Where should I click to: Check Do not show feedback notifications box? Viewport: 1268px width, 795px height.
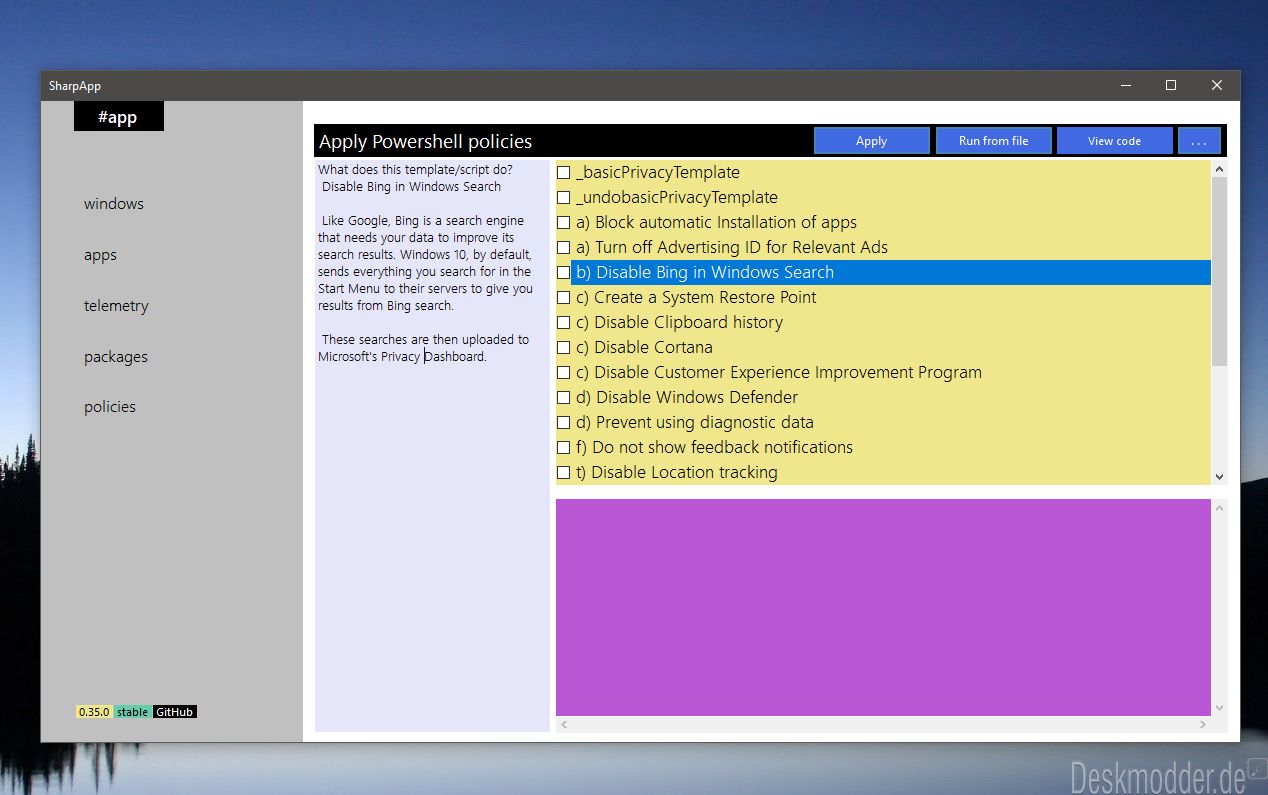563,447
